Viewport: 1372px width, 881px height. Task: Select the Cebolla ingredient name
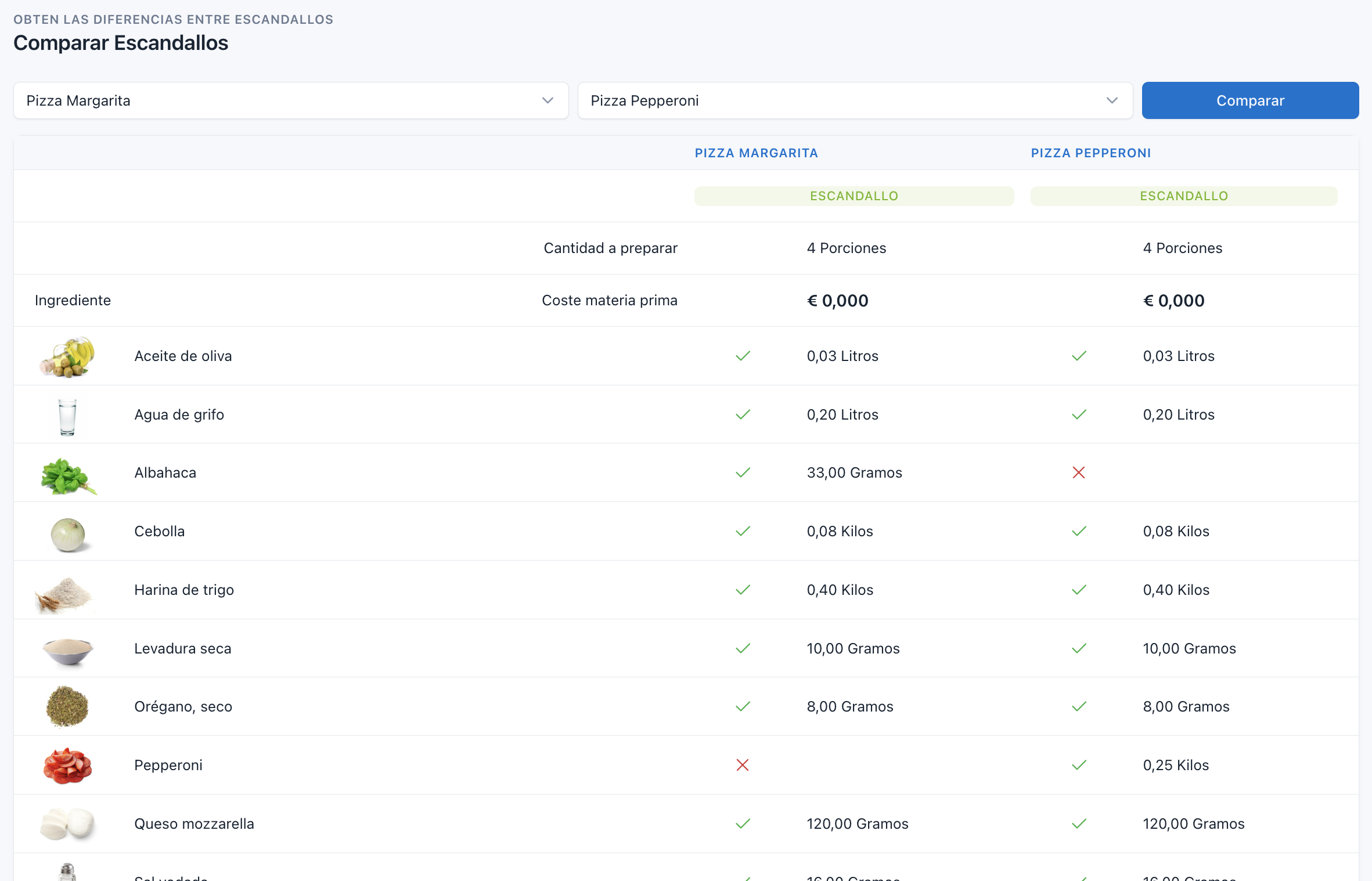[x=159, y=531]
